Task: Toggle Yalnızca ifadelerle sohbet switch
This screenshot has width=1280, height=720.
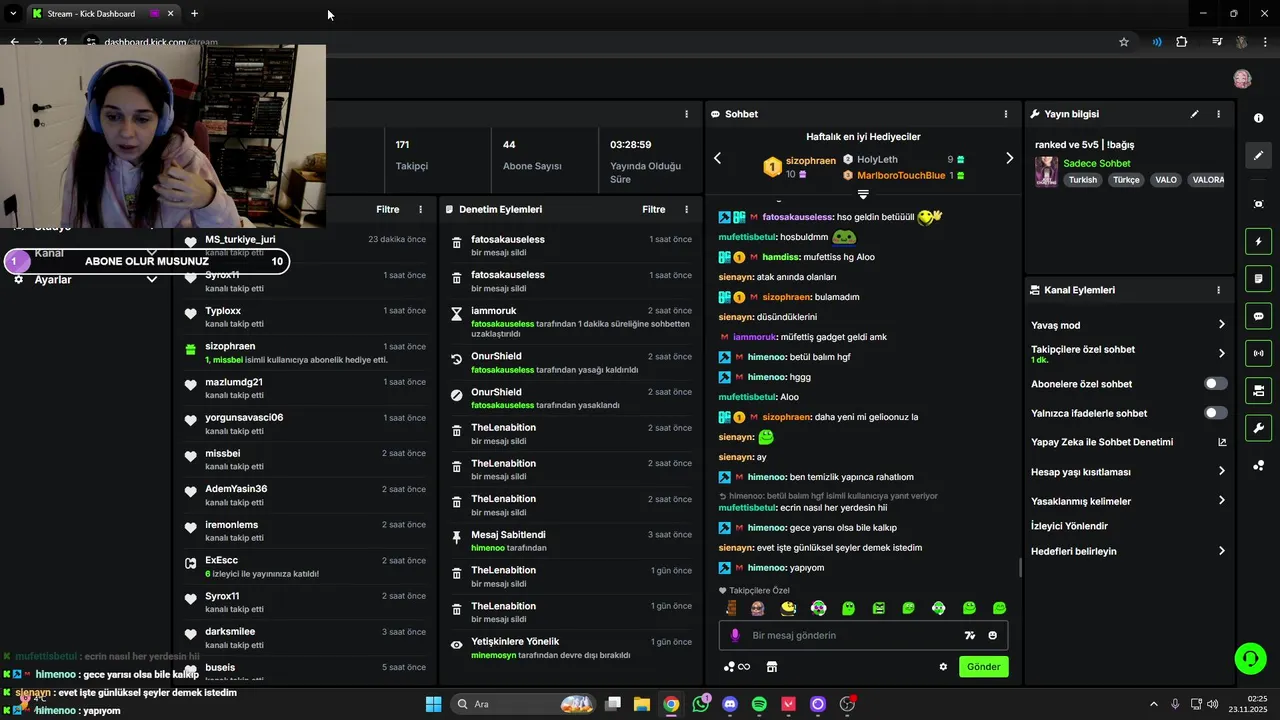Action: (1215, 413)
